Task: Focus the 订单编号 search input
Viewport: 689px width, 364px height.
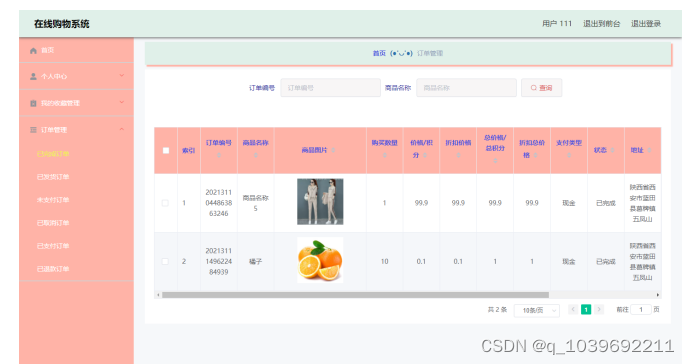Action: tap(330, 88)
